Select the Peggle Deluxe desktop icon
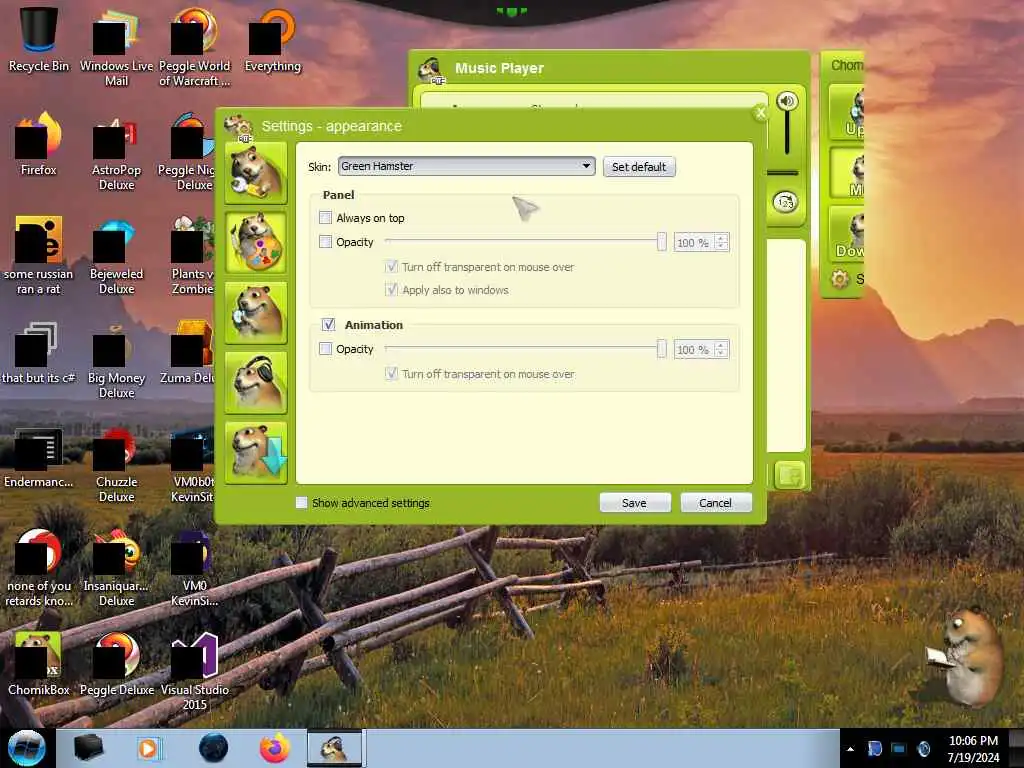This screenshot has width=1024, height=768. 116,663
